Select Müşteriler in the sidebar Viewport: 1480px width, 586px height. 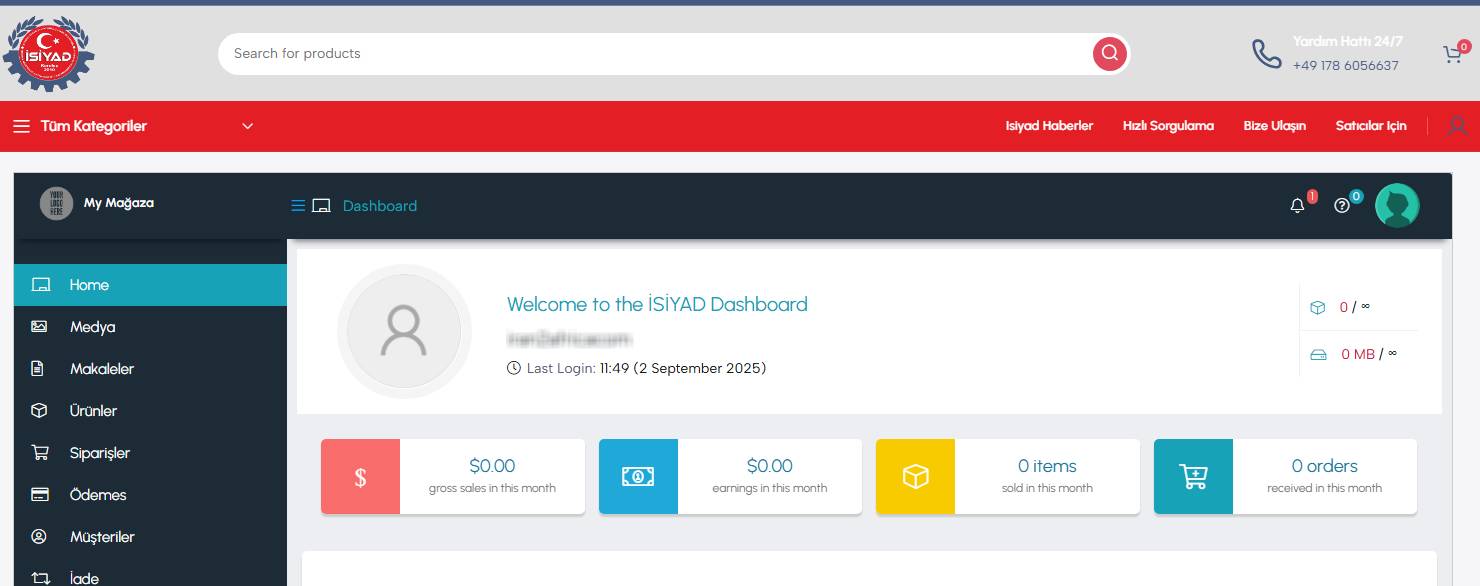pos(102,537)
